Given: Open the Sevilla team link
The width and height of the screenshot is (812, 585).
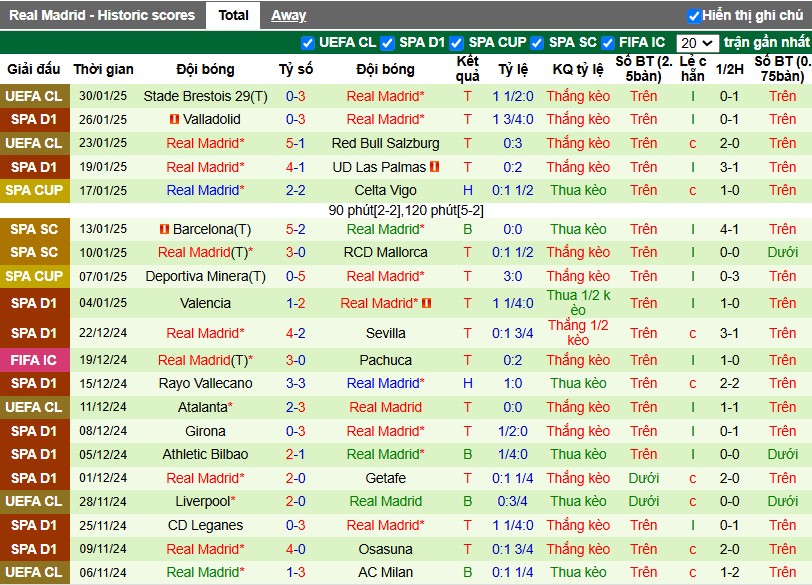Looking at the screenshot, I should tap(385, 333).
